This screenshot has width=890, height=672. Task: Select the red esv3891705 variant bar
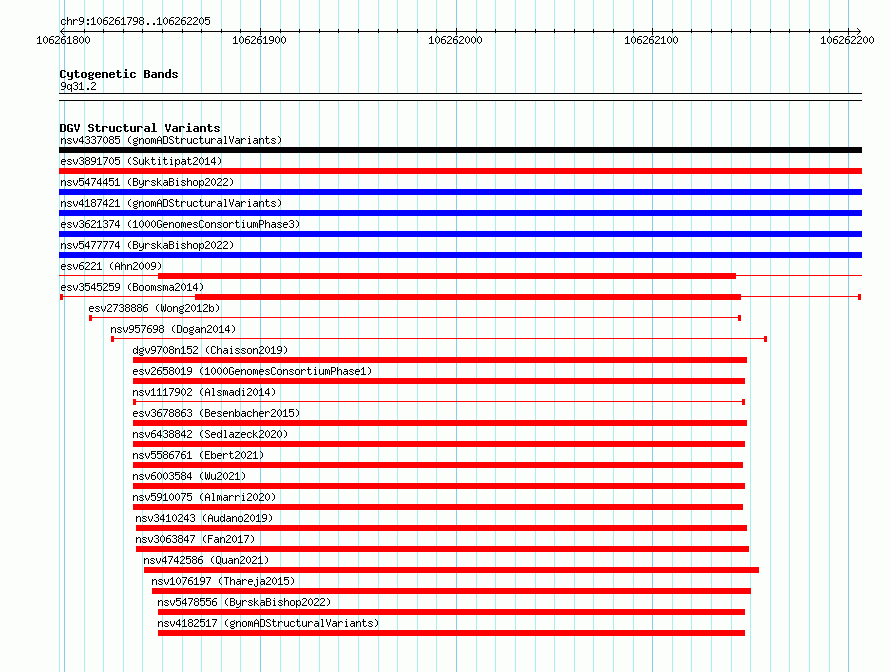(460, 171)
